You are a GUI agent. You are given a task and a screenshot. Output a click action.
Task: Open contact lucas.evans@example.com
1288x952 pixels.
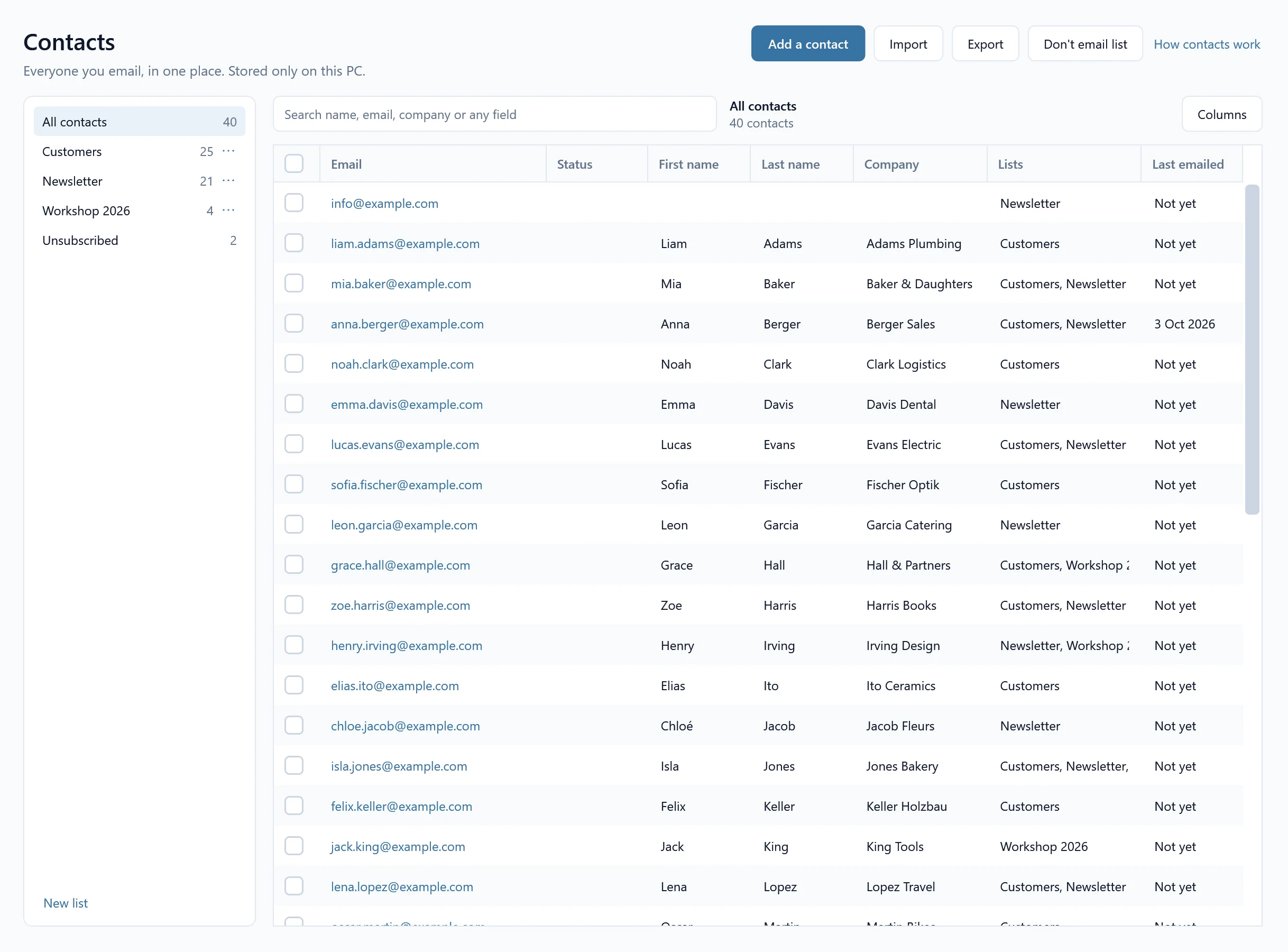(x=405, y=444)
